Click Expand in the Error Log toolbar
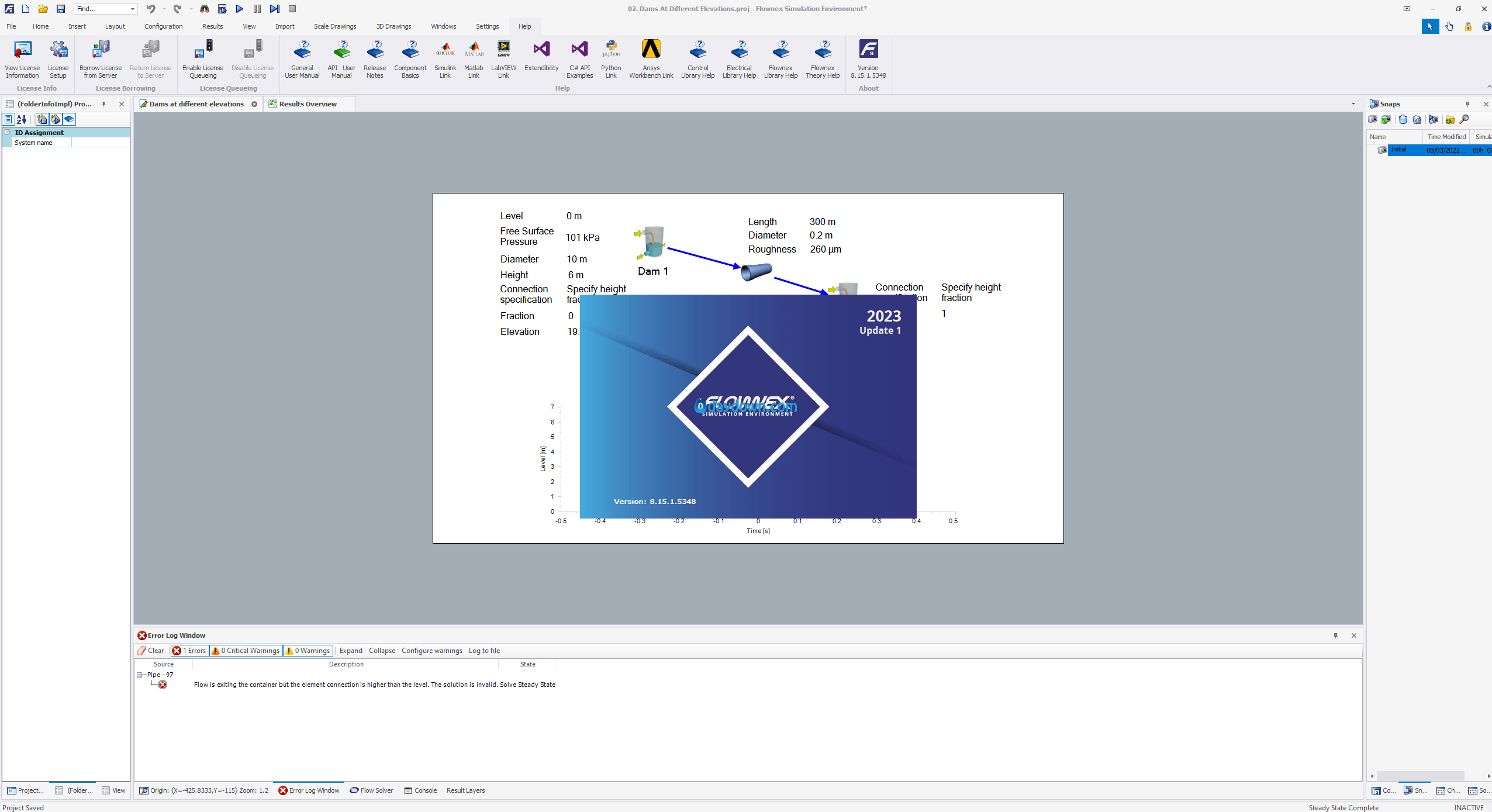The image size is (1492, 812). point(351,651)
